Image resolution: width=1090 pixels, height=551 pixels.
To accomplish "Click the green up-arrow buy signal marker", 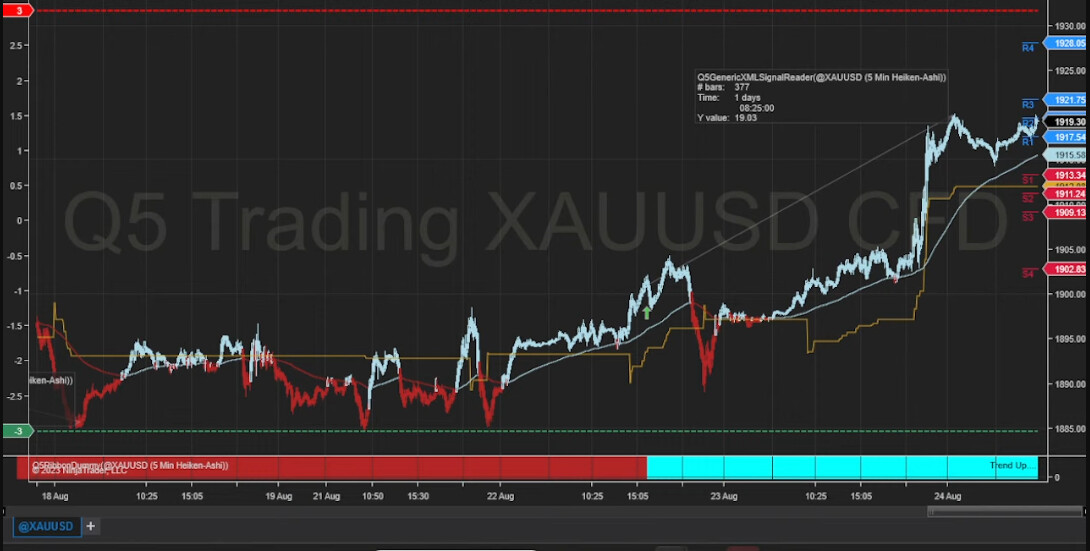I will (x=647, y=313).
